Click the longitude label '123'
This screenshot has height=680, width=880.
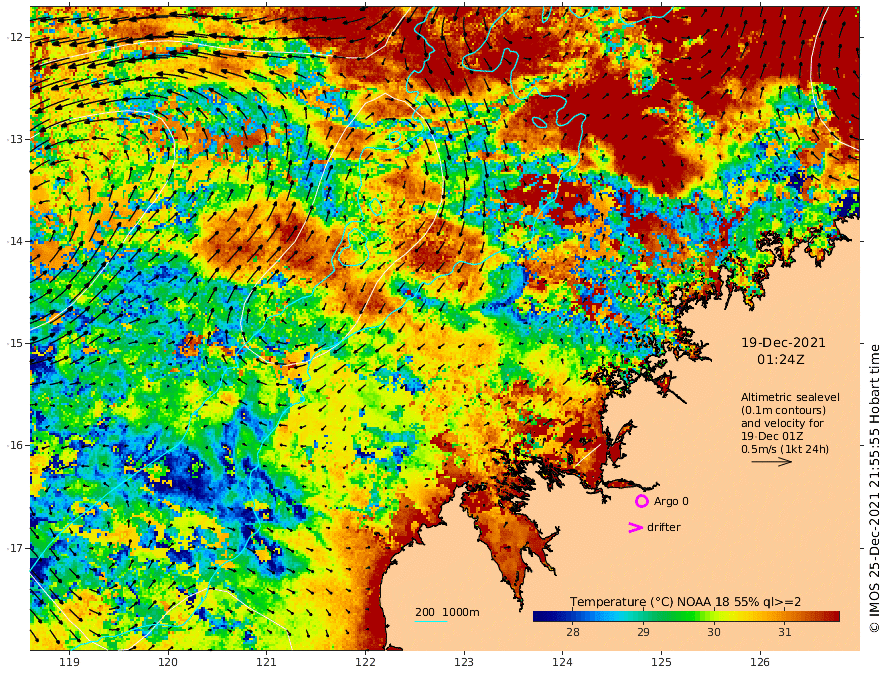[464, 662]
